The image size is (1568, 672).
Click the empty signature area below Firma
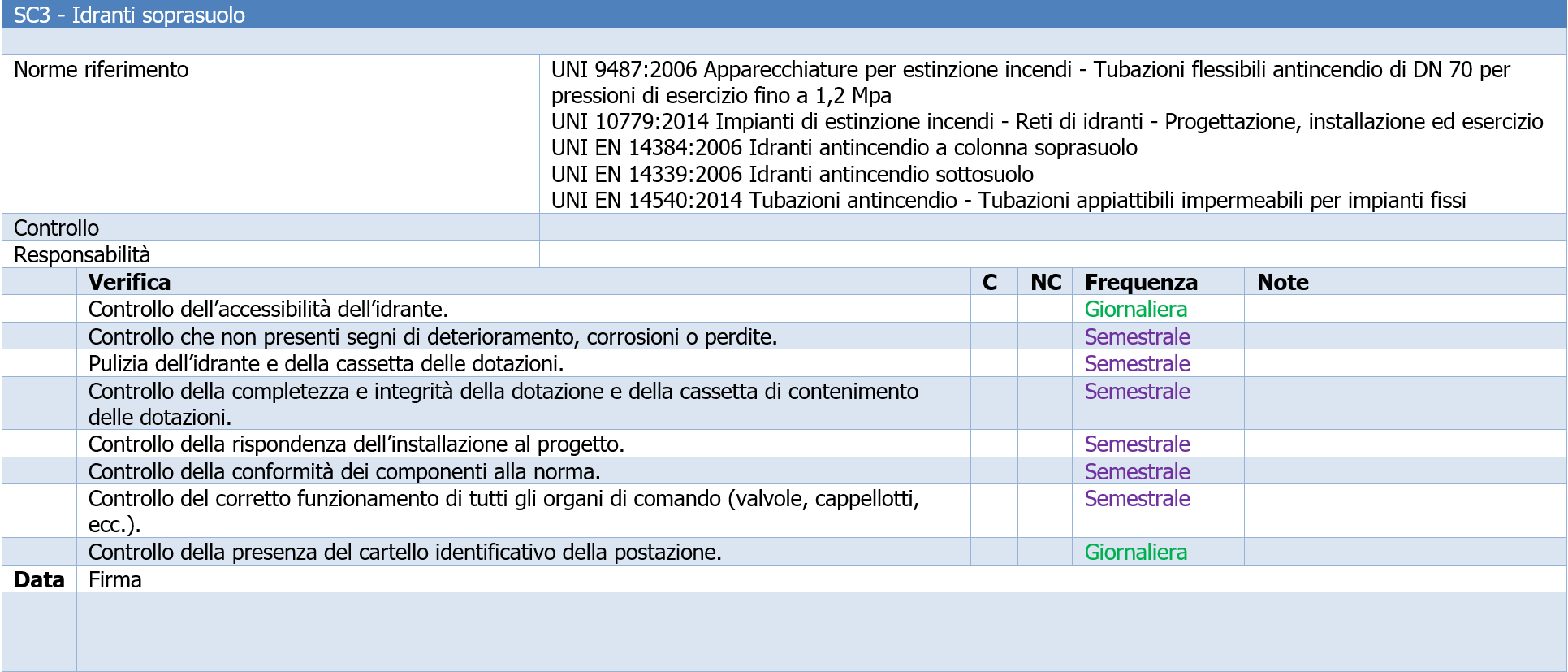[x=820, y=631]
